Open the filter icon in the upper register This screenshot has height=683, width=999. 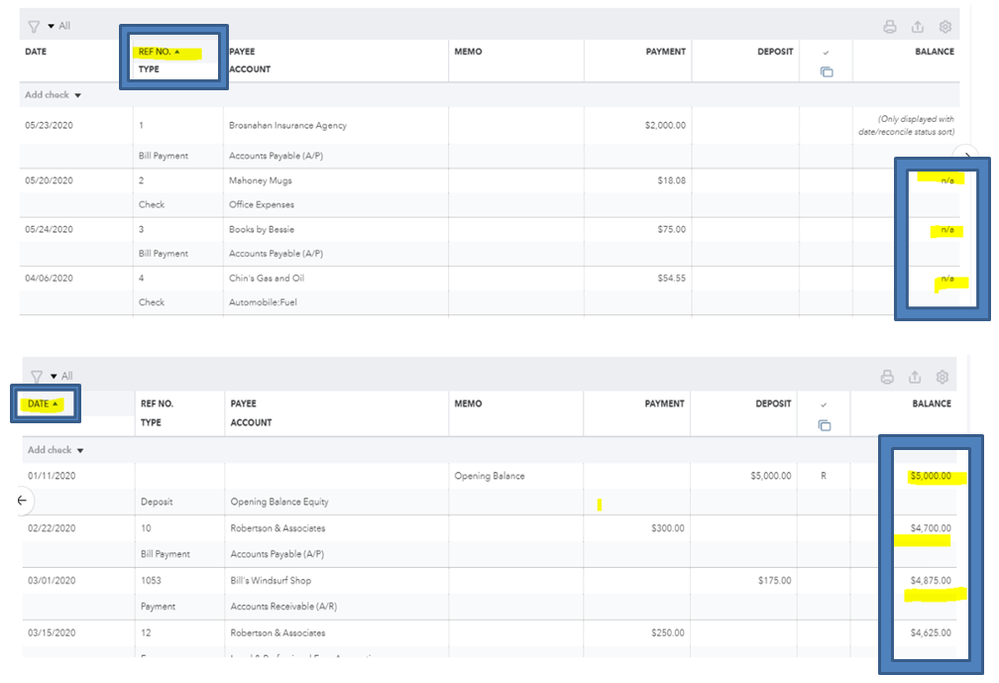tap(33, 26)
